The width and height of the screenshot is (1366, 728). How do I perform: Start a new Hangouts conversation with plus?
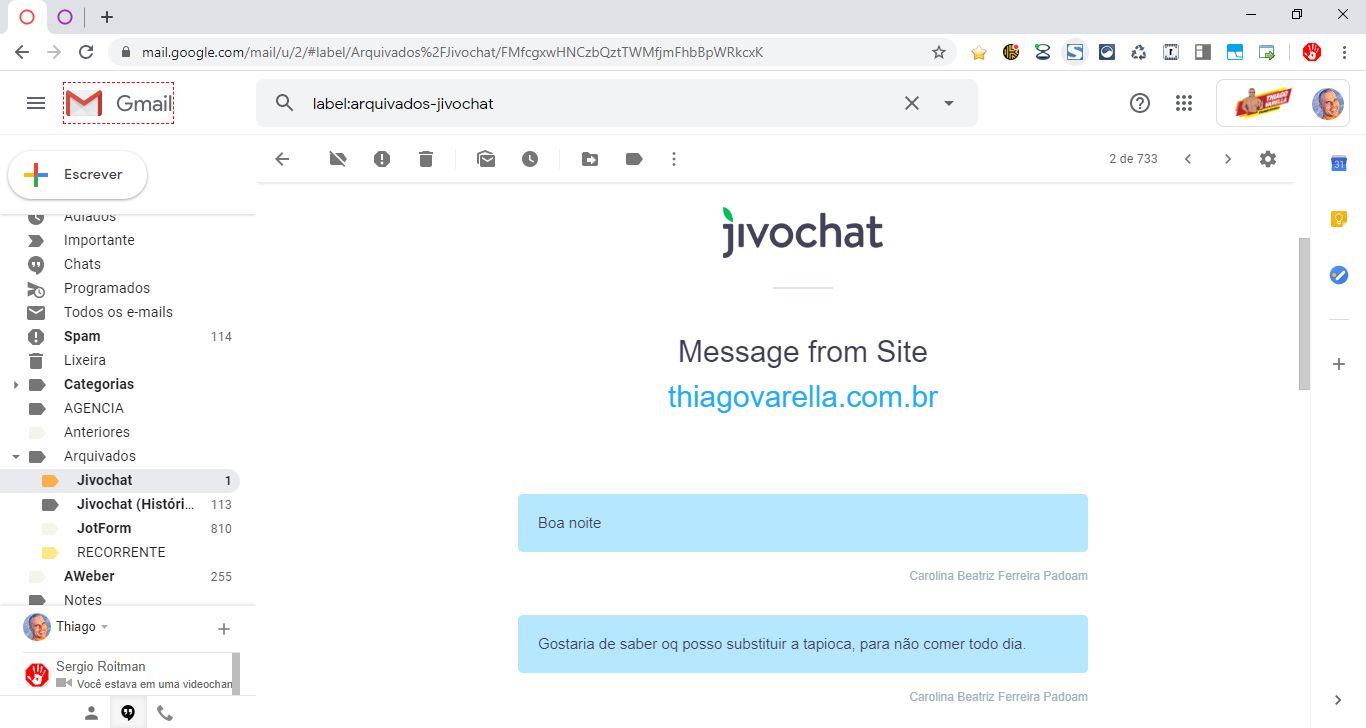point(224,629)
